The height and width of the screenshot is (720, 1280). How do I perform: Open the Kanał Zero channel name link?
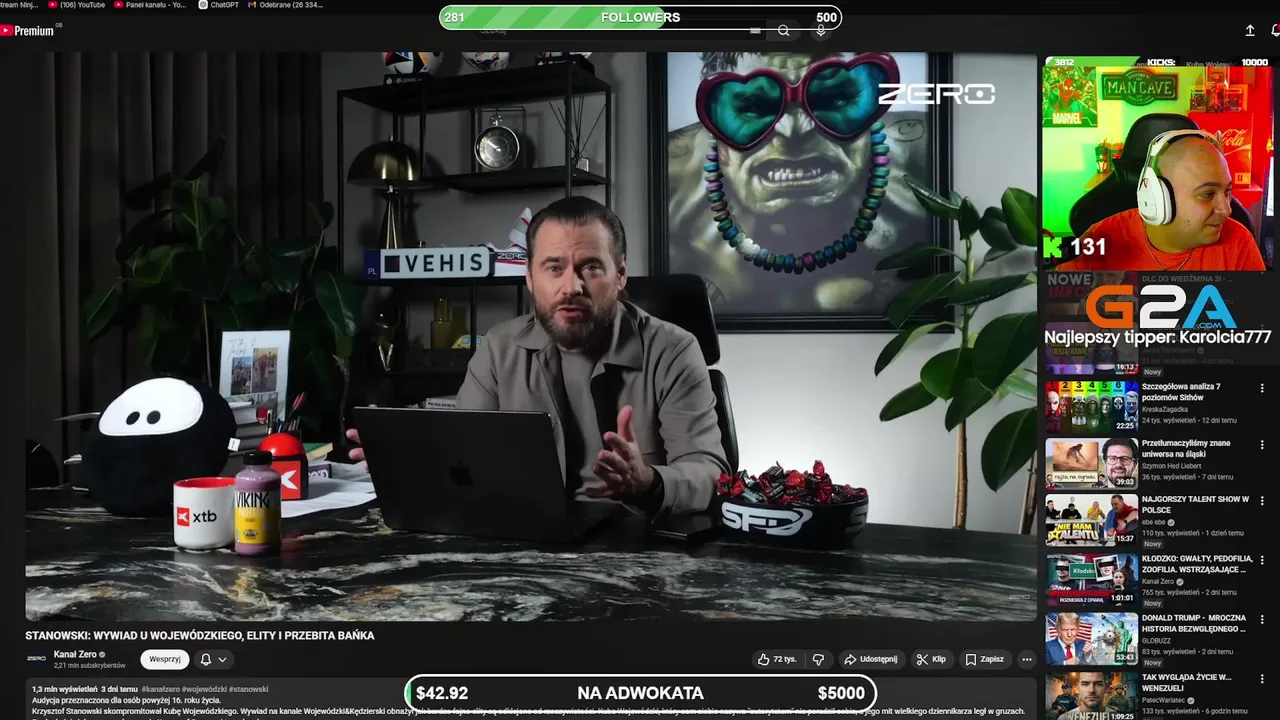tap(75, 654)
